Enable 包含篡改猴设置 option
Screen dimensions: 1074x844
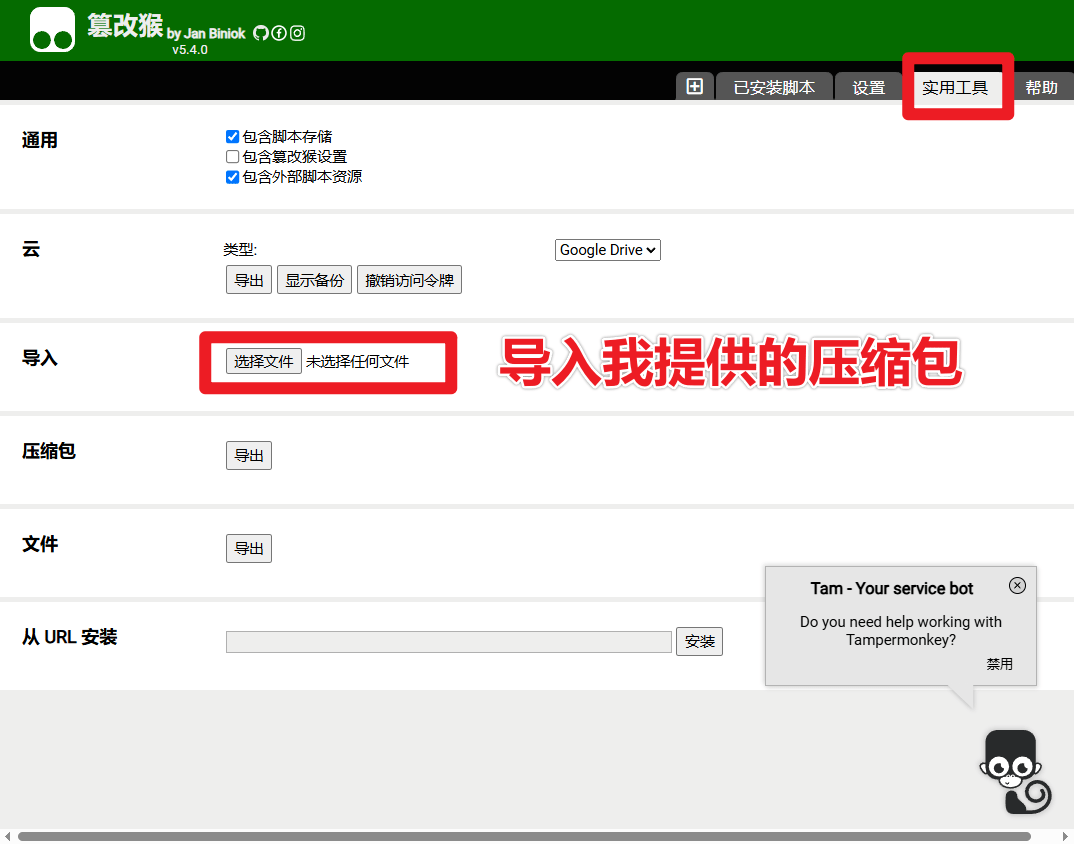(231, 156)
